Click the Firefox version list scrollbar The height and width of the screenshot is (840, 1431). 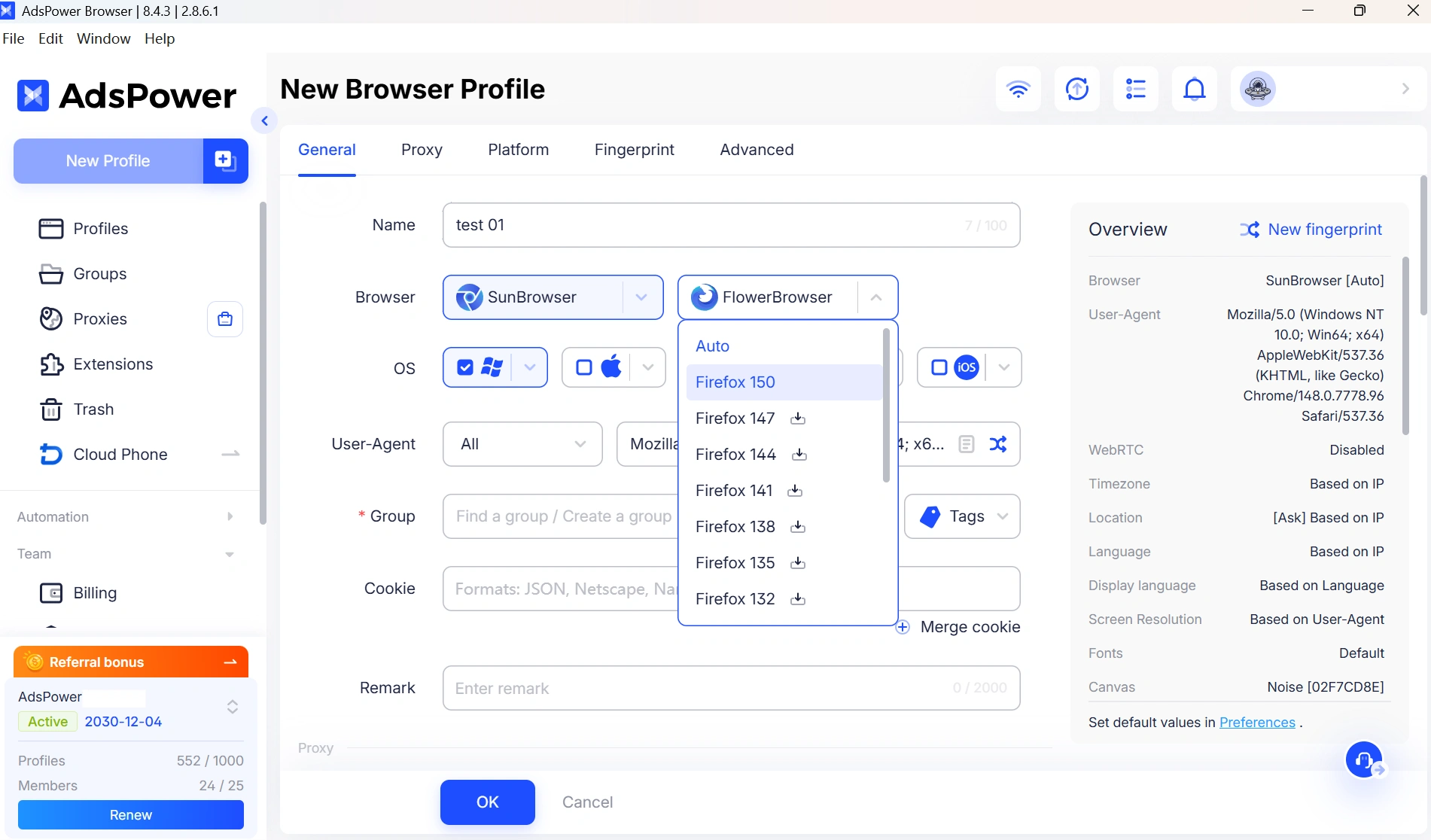click(x=886, y=405)
